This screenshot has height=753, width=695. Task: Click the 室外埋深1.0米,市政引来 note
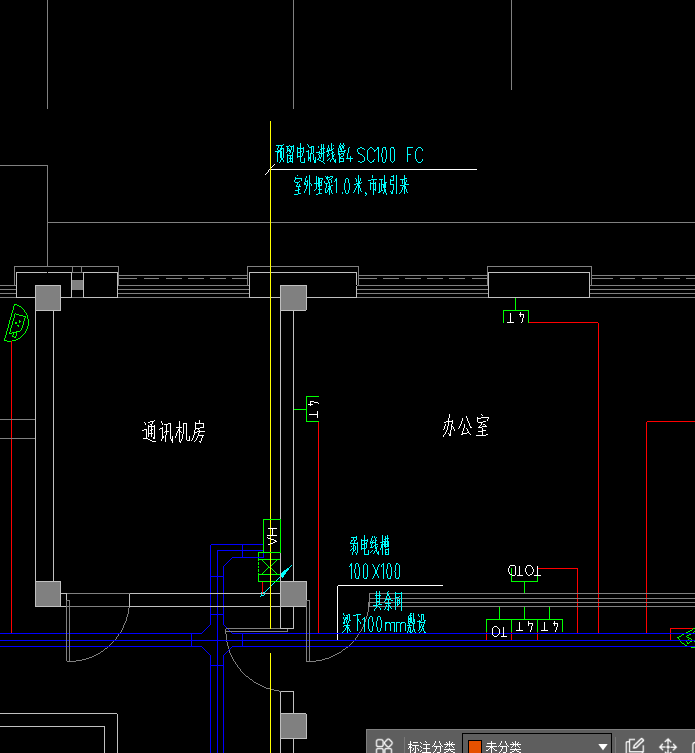pos(351,185)
